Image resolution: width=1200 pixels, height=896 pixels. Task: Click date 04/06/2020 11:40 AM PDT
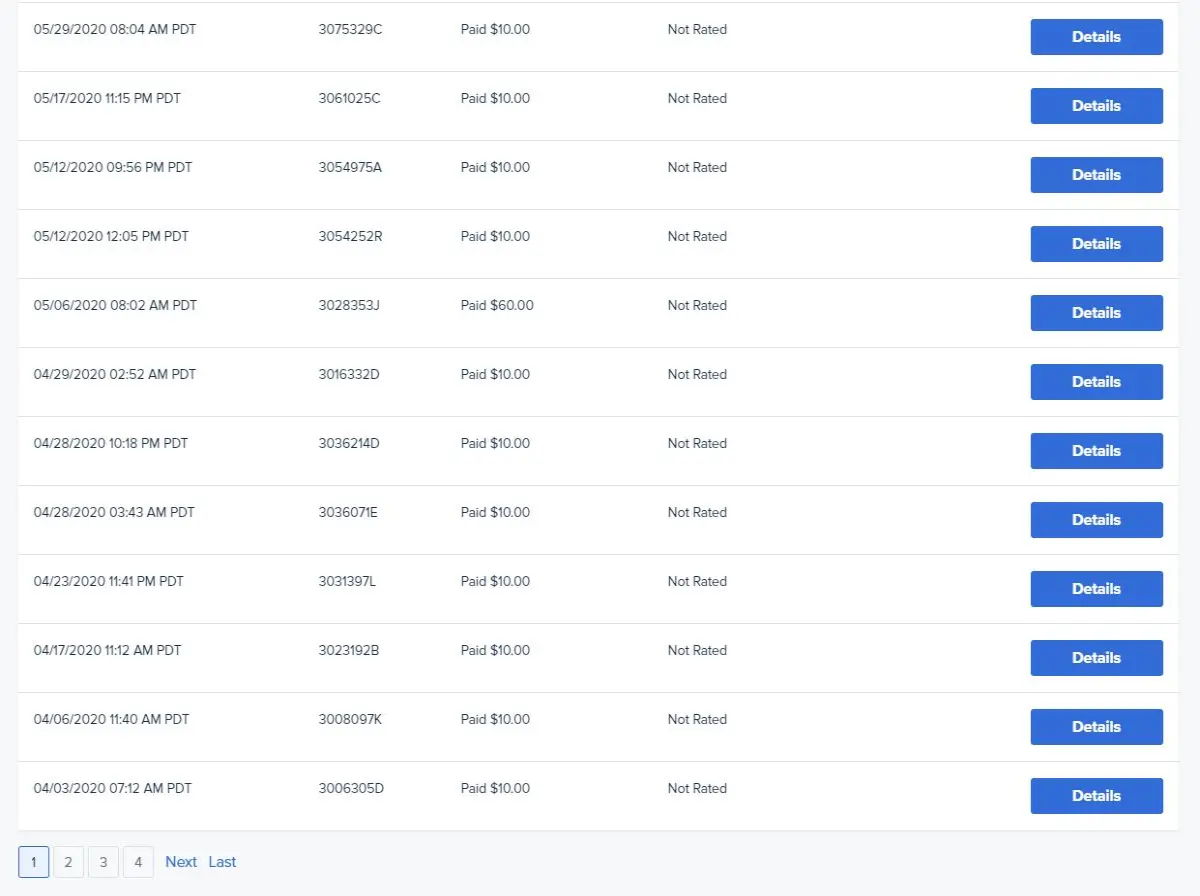[112, 720]
